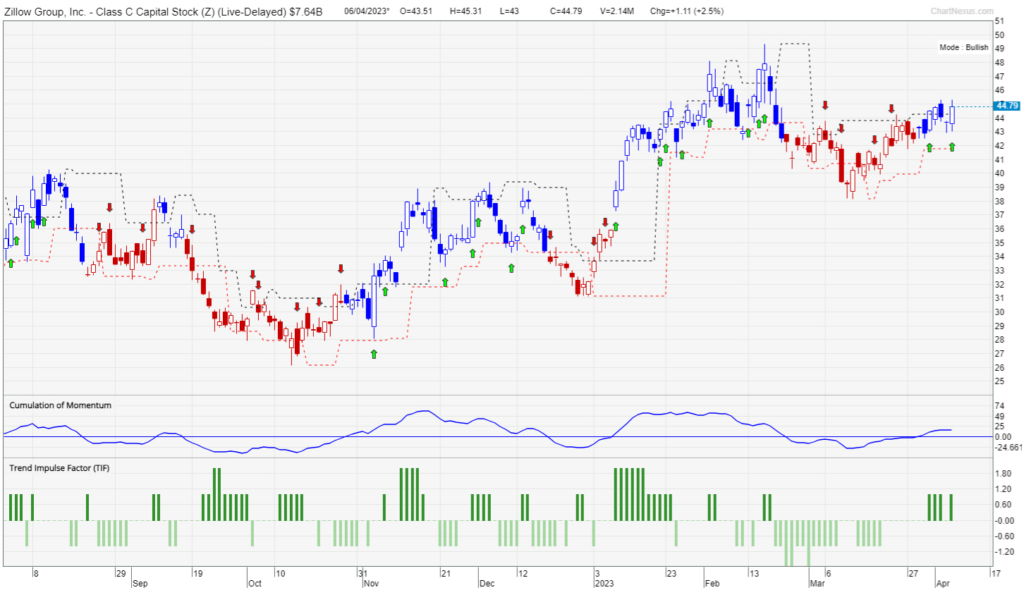Click the -24.661 momentum axis value
The image size is (1024, 590).
(x=1008, y=448)
